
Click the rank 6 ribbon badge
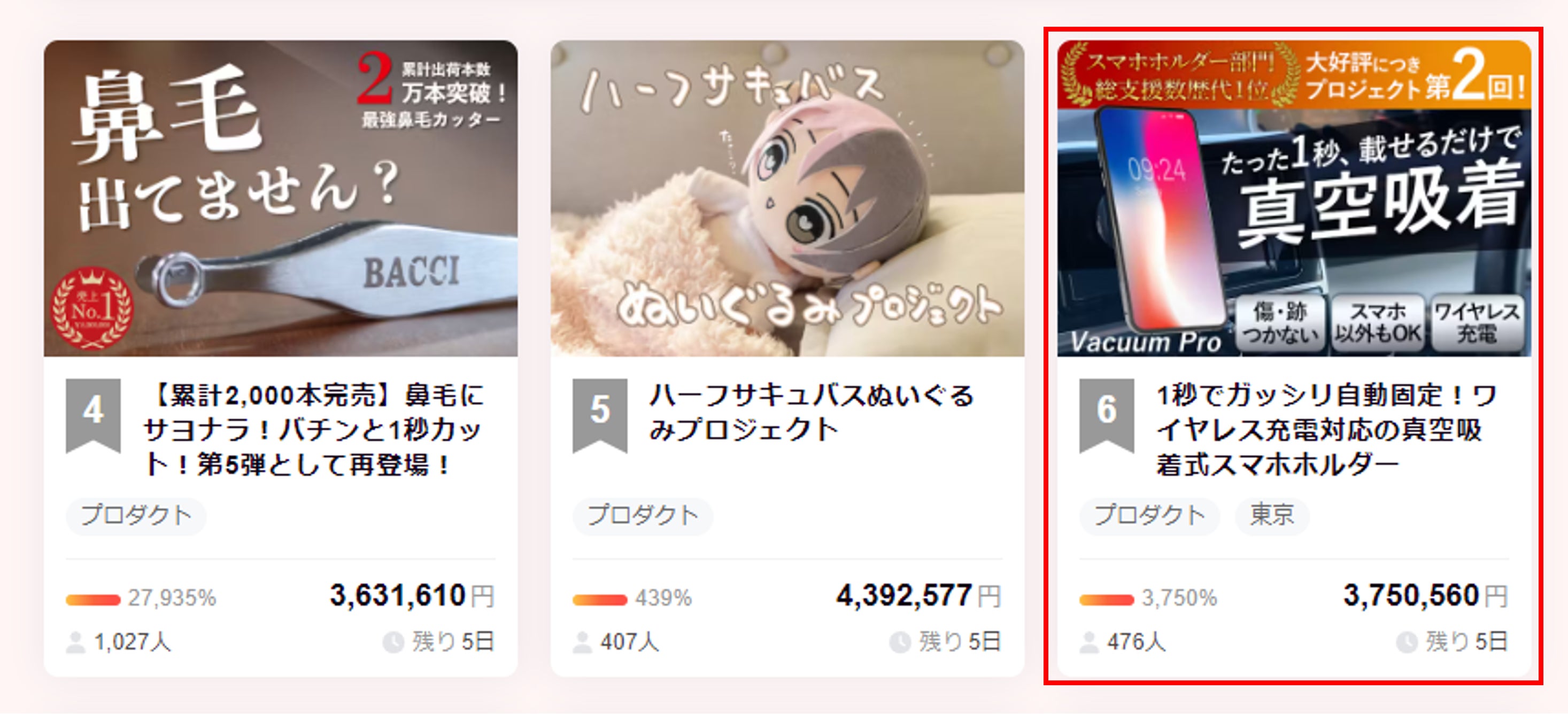[x=1107, y=416]
